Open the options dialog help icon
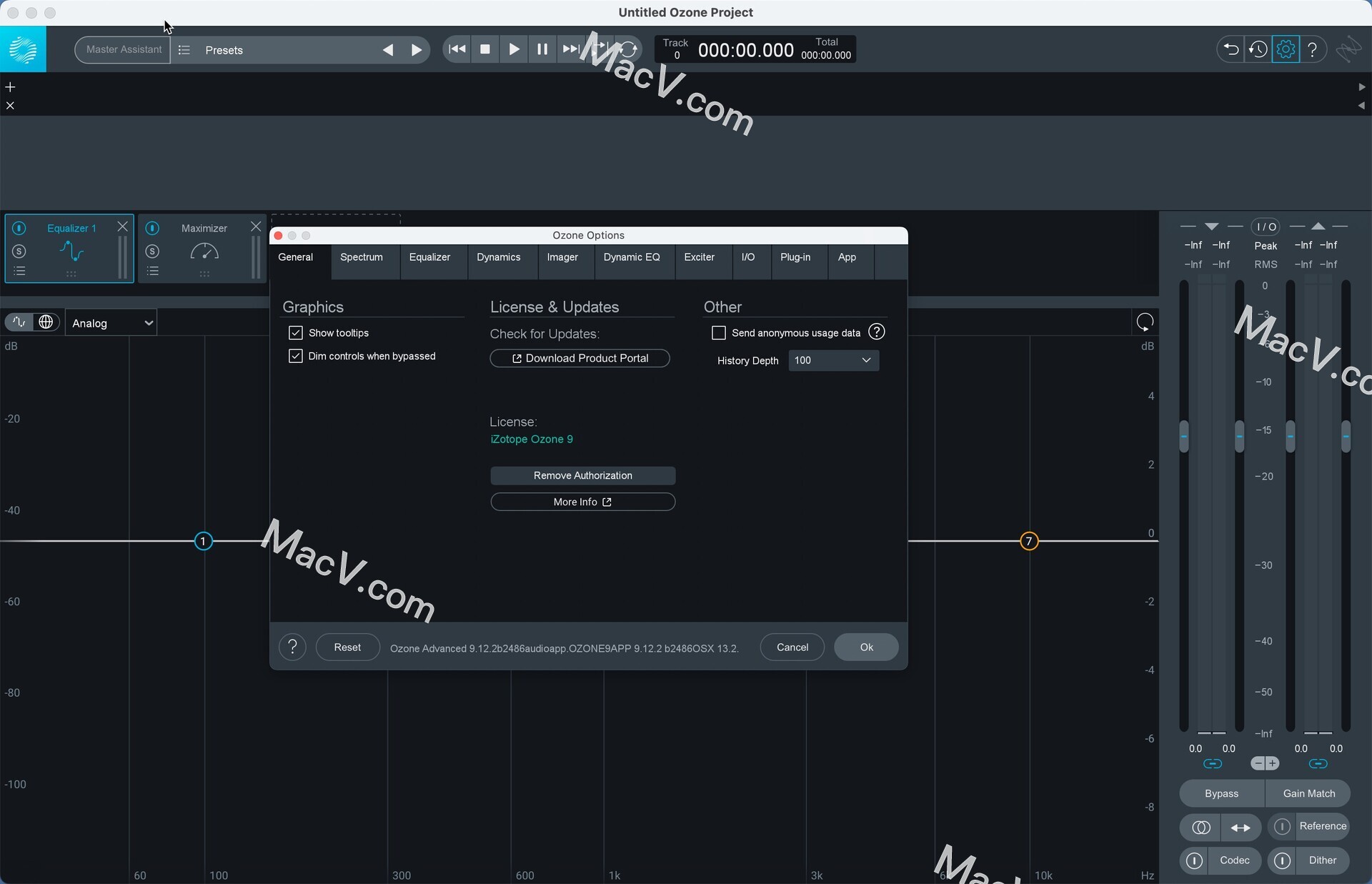The width and height of the screenshot is (1372, 884). point(292,647)
